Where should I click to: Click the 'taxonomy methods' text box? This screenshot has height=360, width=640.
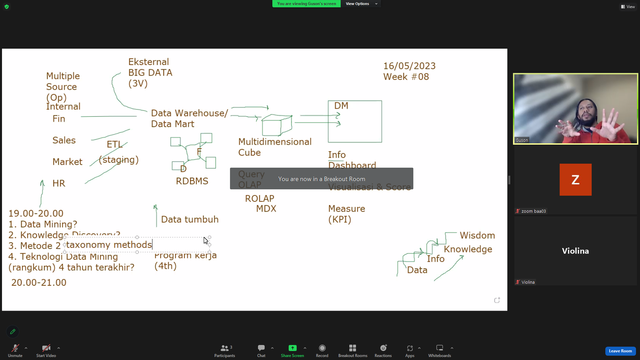137,244
